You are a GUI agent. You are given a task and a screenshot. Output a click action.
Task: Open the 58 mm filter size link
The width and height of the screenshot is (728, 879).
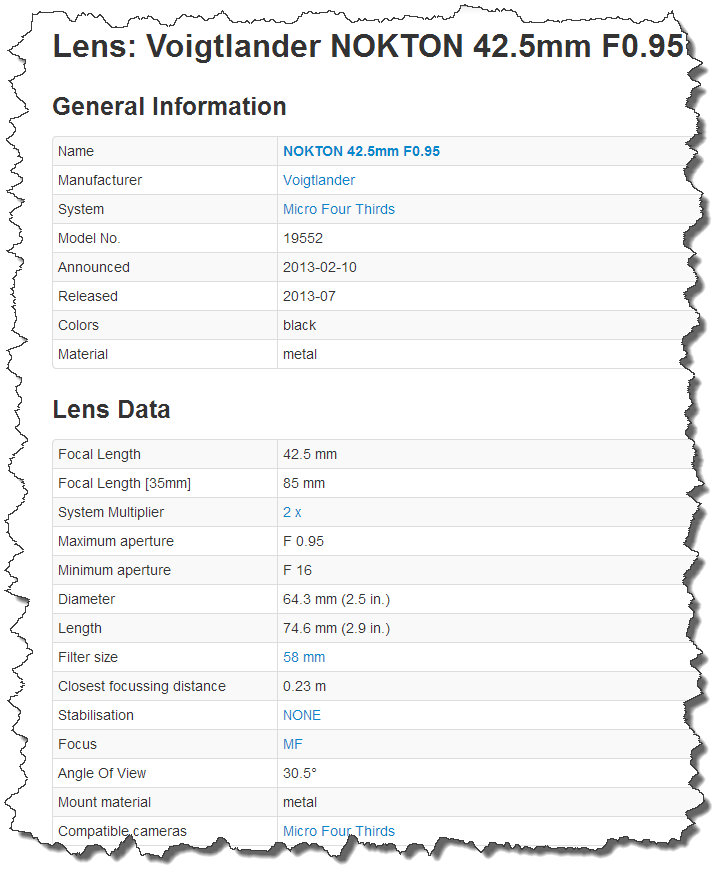coord(304,658)
